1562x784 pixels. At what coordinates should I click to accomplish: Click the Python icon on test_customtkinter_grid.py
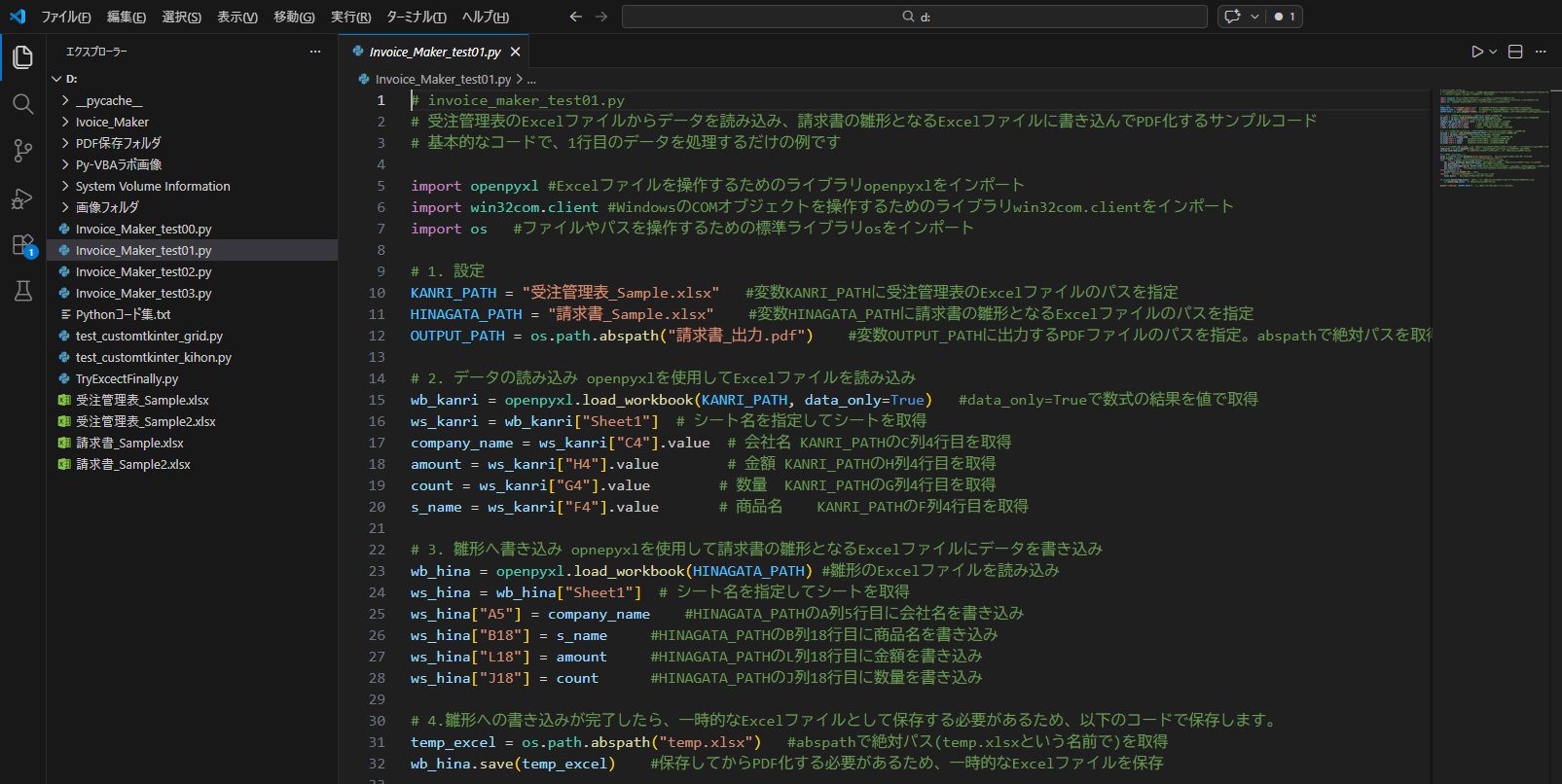(x=64, y=336)
